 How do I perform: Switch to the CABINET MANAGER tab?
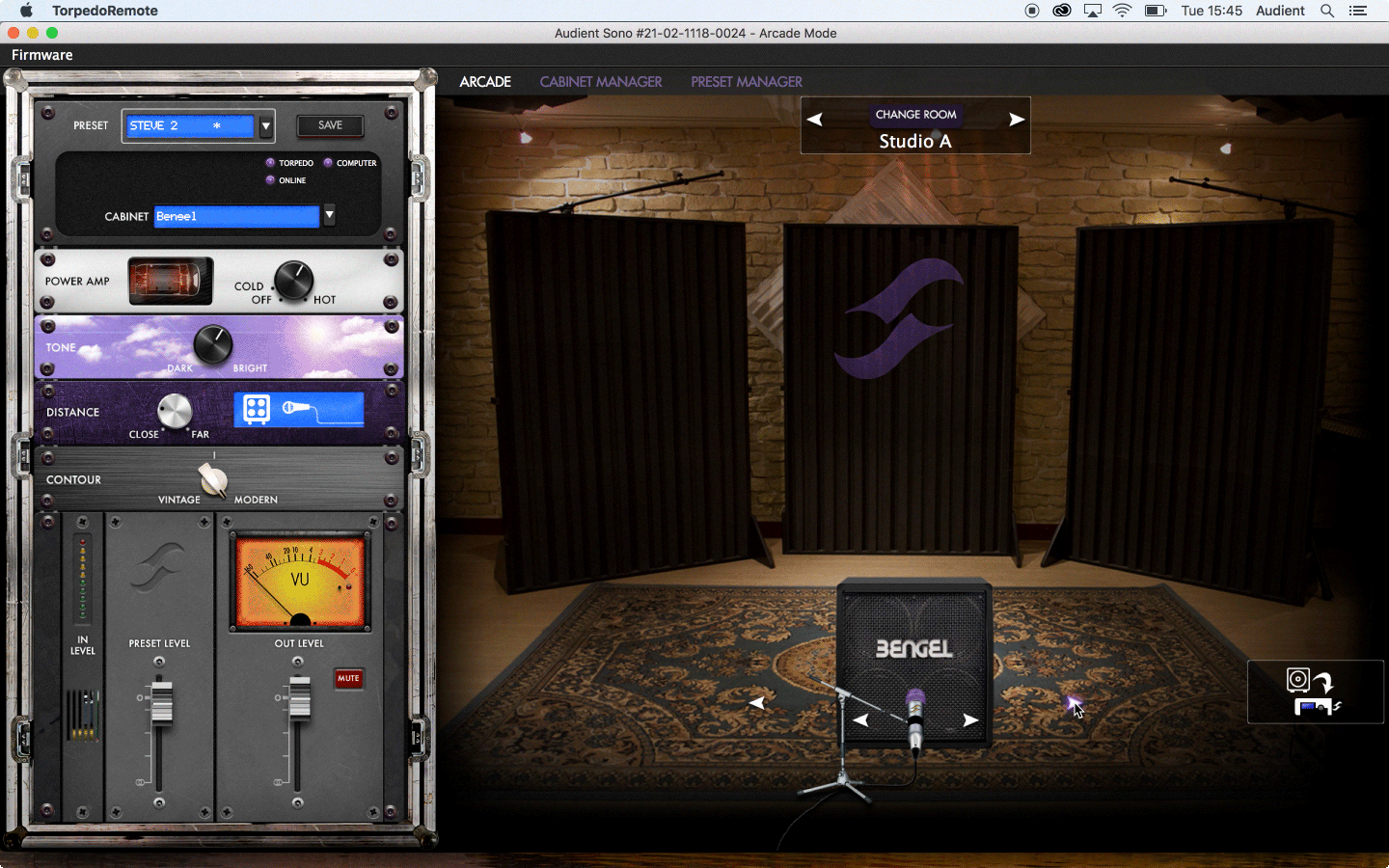pyautogui.click(x=601, y=82)
